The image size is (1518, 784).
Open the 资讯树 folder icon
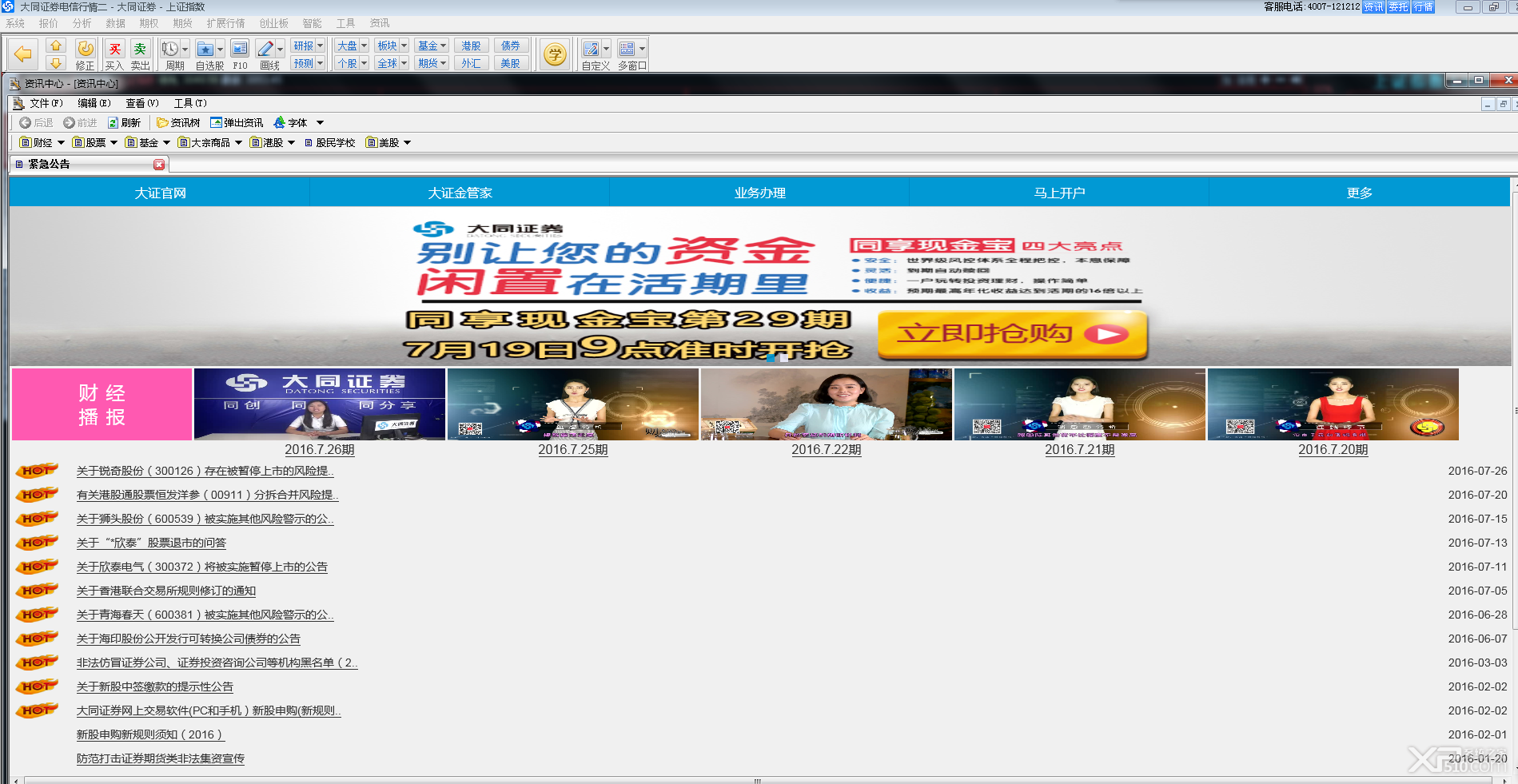point(162,122)
